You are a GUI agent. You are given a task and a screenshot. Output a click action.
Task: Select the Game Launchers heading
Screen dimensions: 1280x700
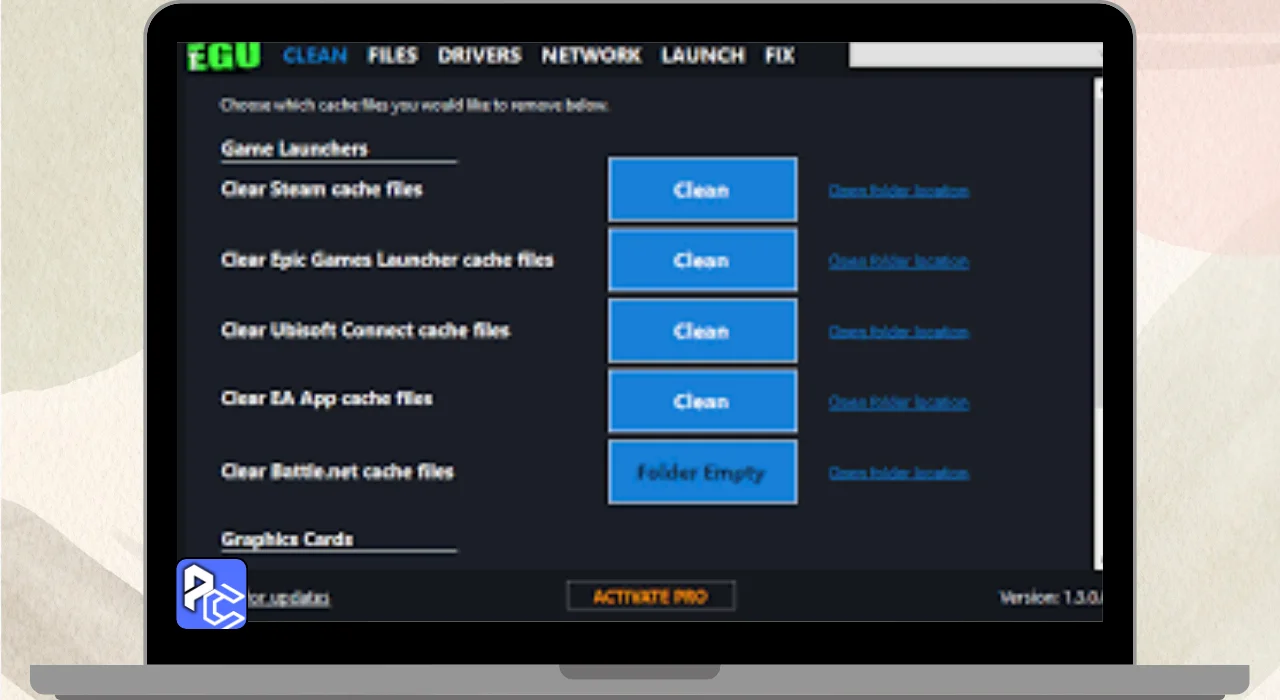point(294,149)
